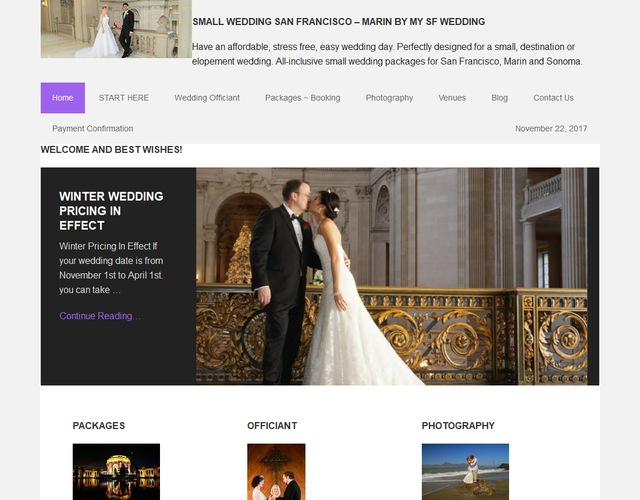The width and height of the screenshot is (640, 500).
Task: Click the Winter Pricing excerpt text
Action: pyautogui.click(x=111, y=268)
